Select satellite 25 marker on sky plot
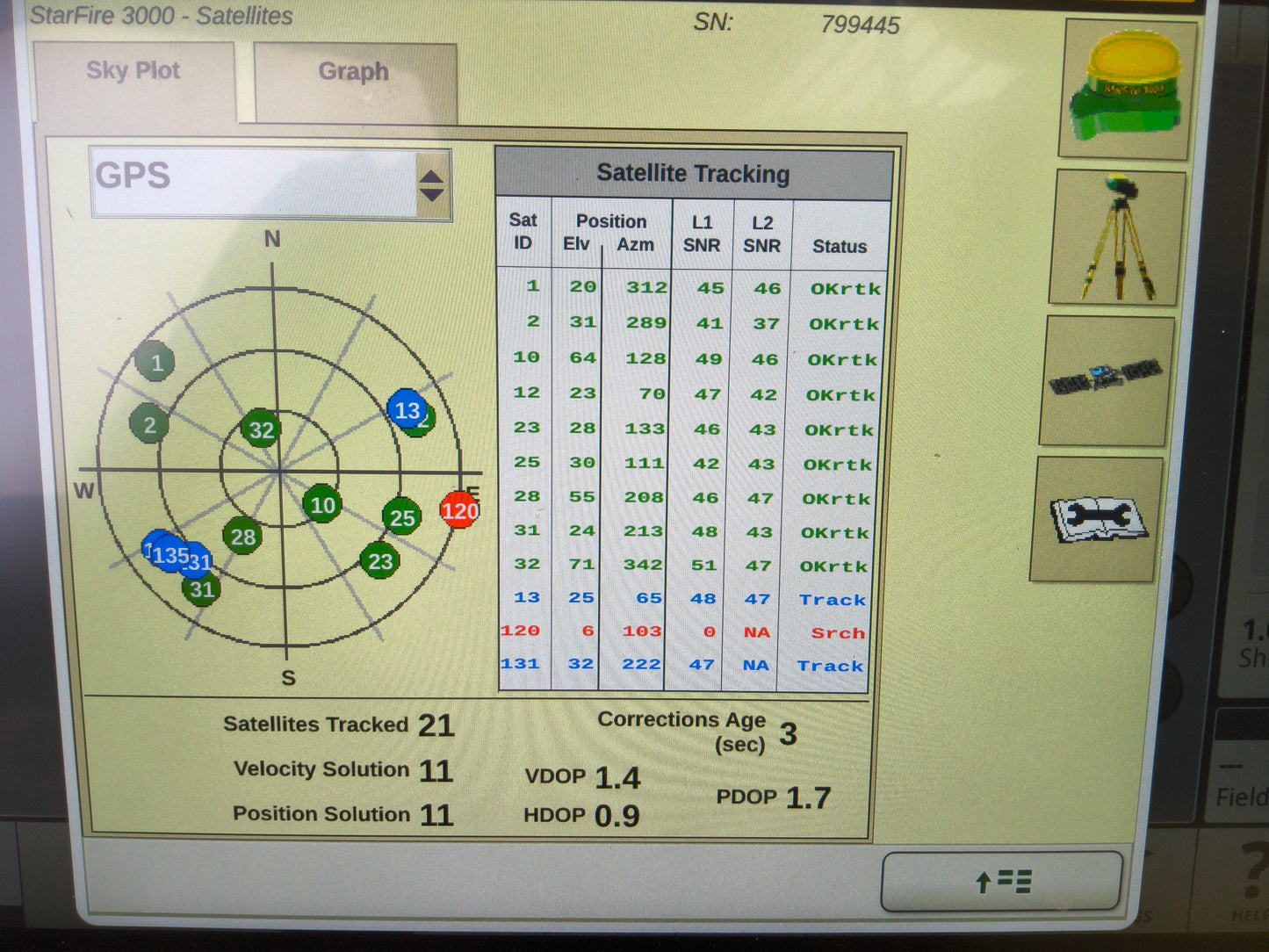Viewport: 1269px width, 952px height. click(402, 518)
